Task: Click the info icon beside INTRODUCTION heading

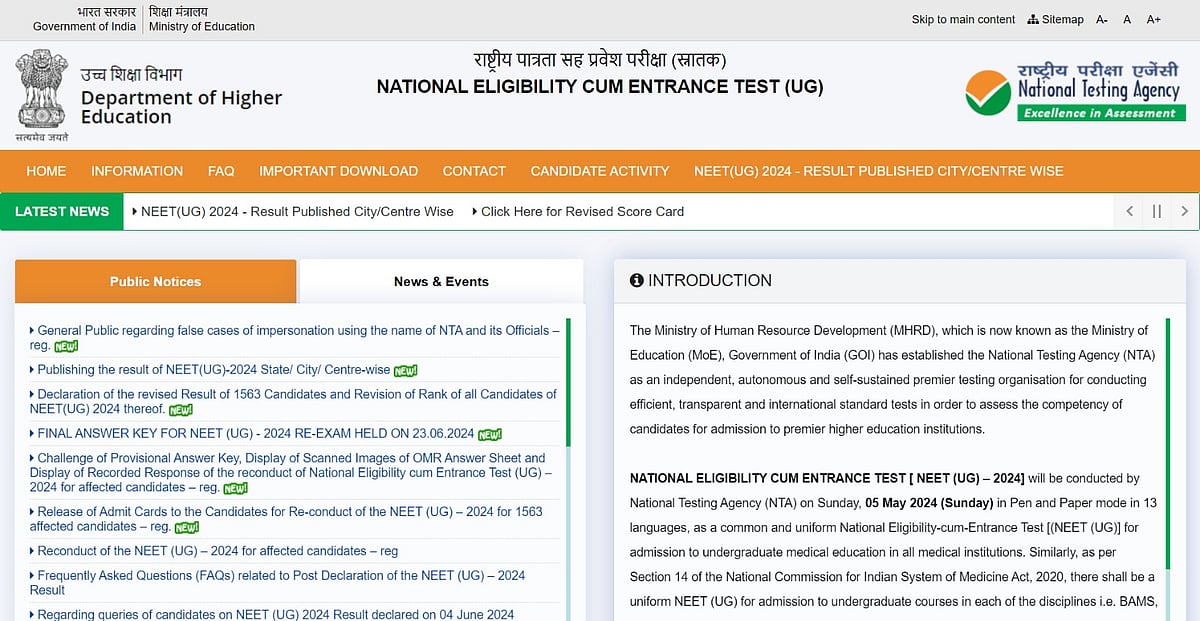Action: [637, 280]
